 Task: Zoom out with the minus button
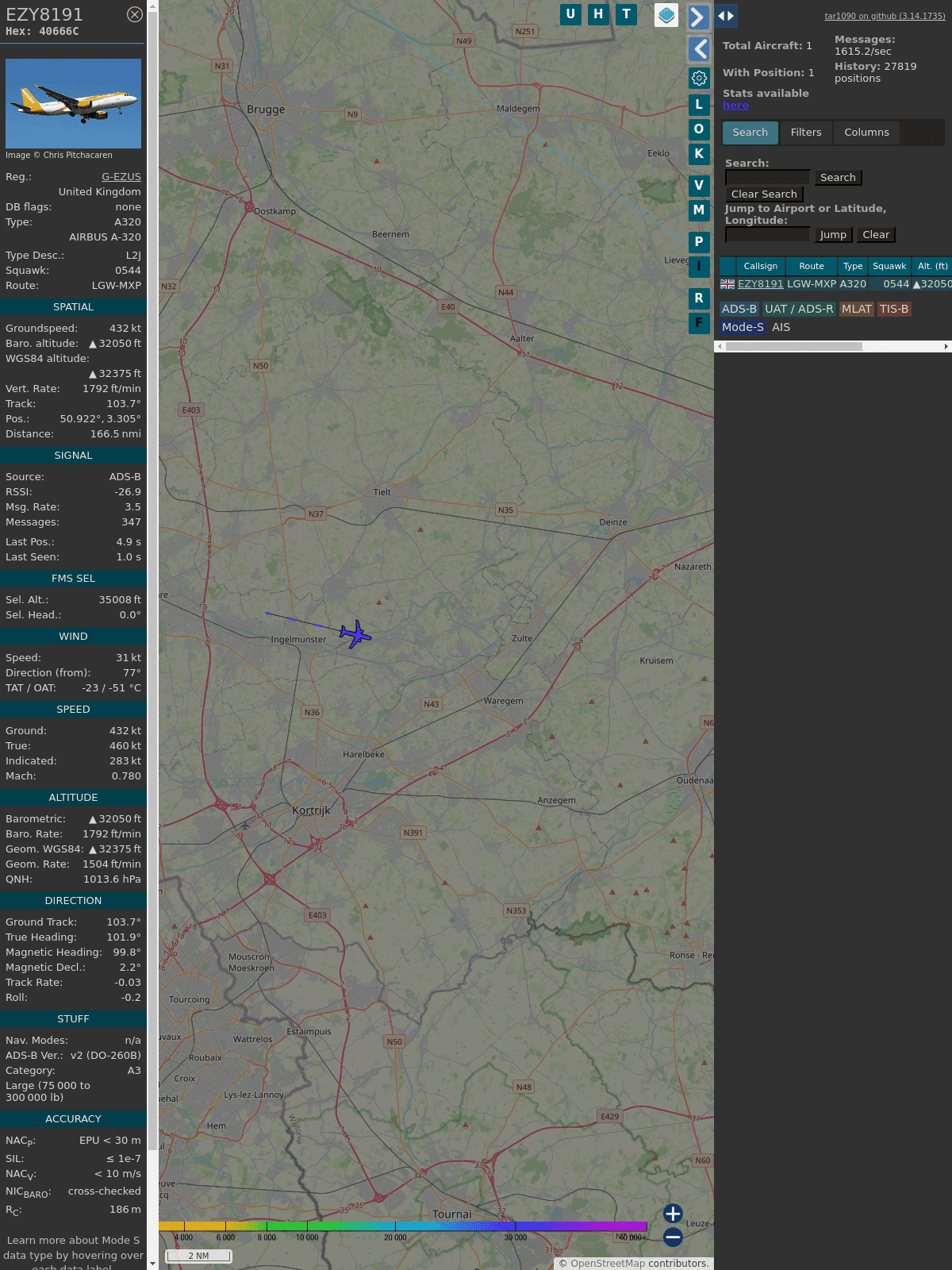[673, 1237]
